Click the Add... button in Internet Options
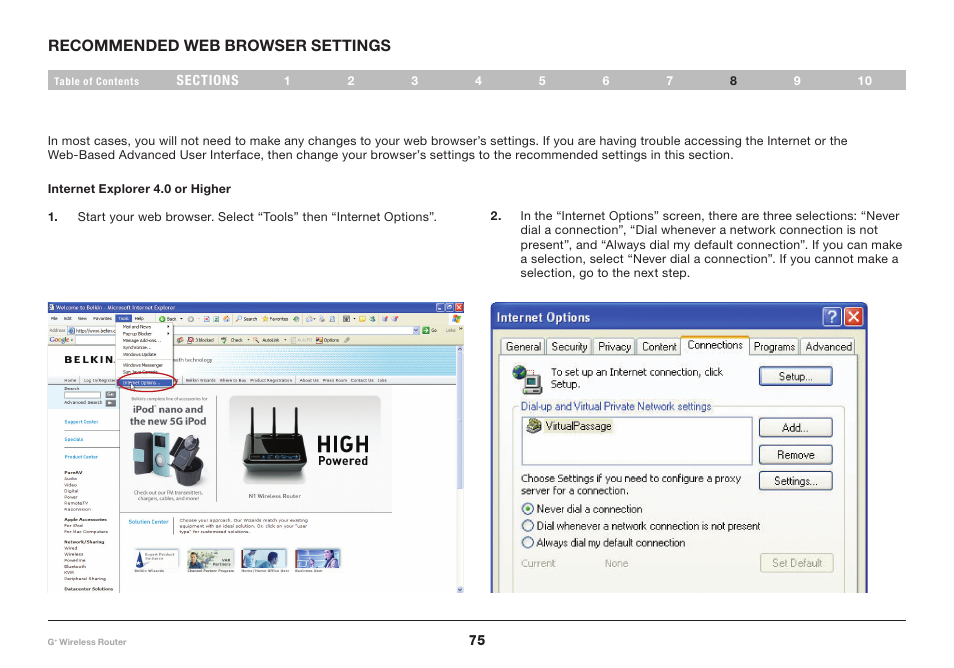 pyautogui.click(x=795, y=428)
